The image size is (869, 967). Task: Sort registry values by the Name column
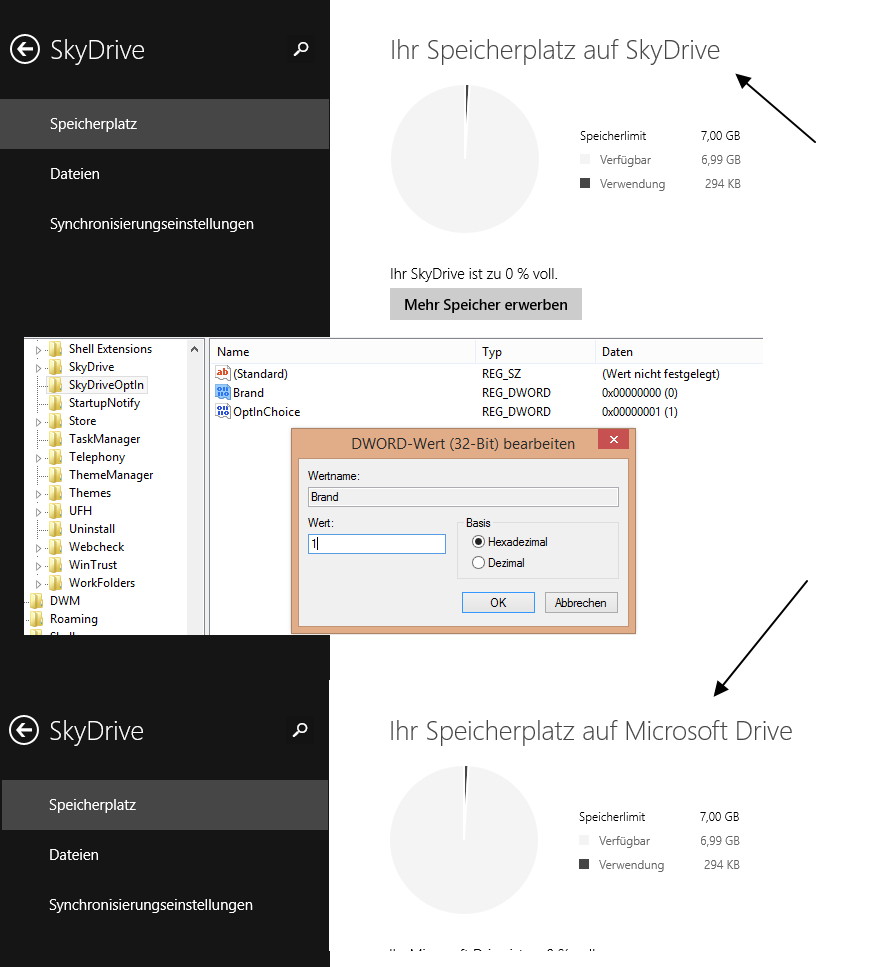[342, 352]
